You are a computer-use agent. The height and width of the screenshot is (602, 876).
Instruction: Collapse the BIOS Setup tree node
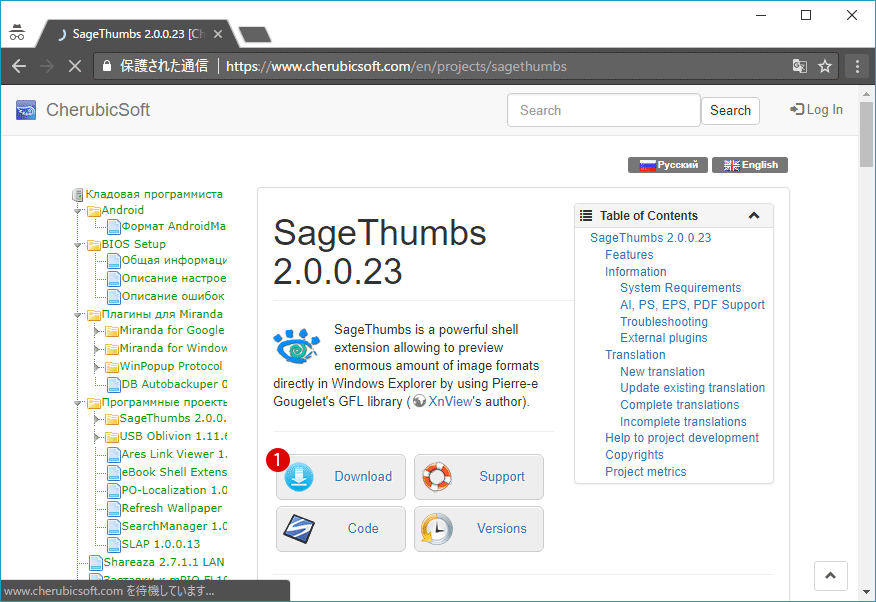78,245
